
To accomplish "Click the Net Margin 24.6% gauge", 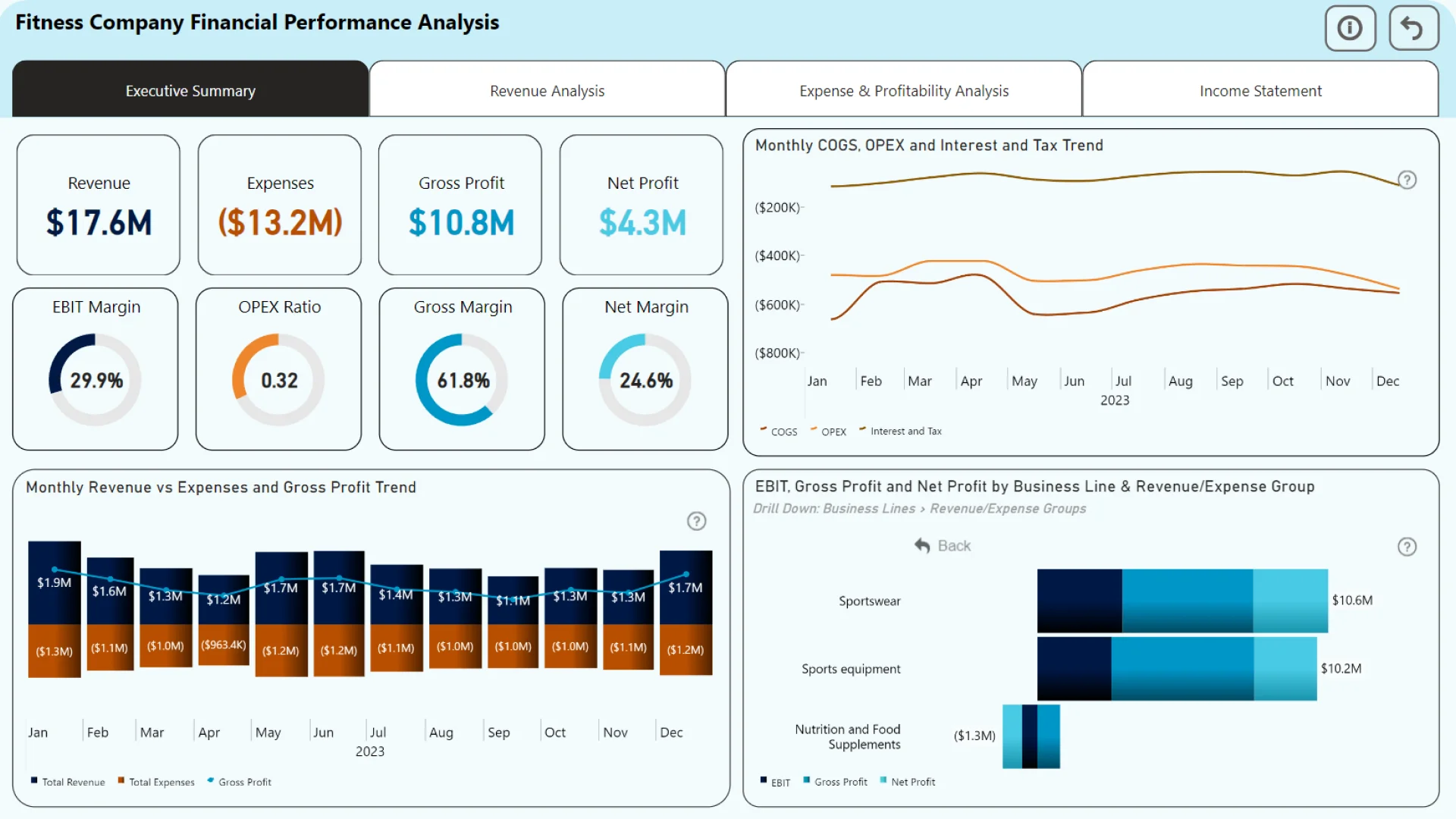I will point(646,379).
